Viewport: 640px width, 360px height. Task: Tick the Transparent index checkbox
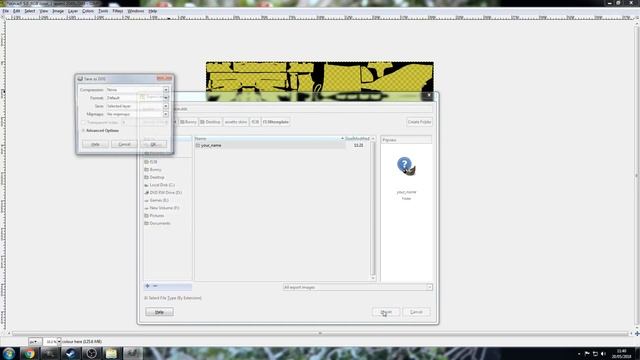click(x=84, y=122)
